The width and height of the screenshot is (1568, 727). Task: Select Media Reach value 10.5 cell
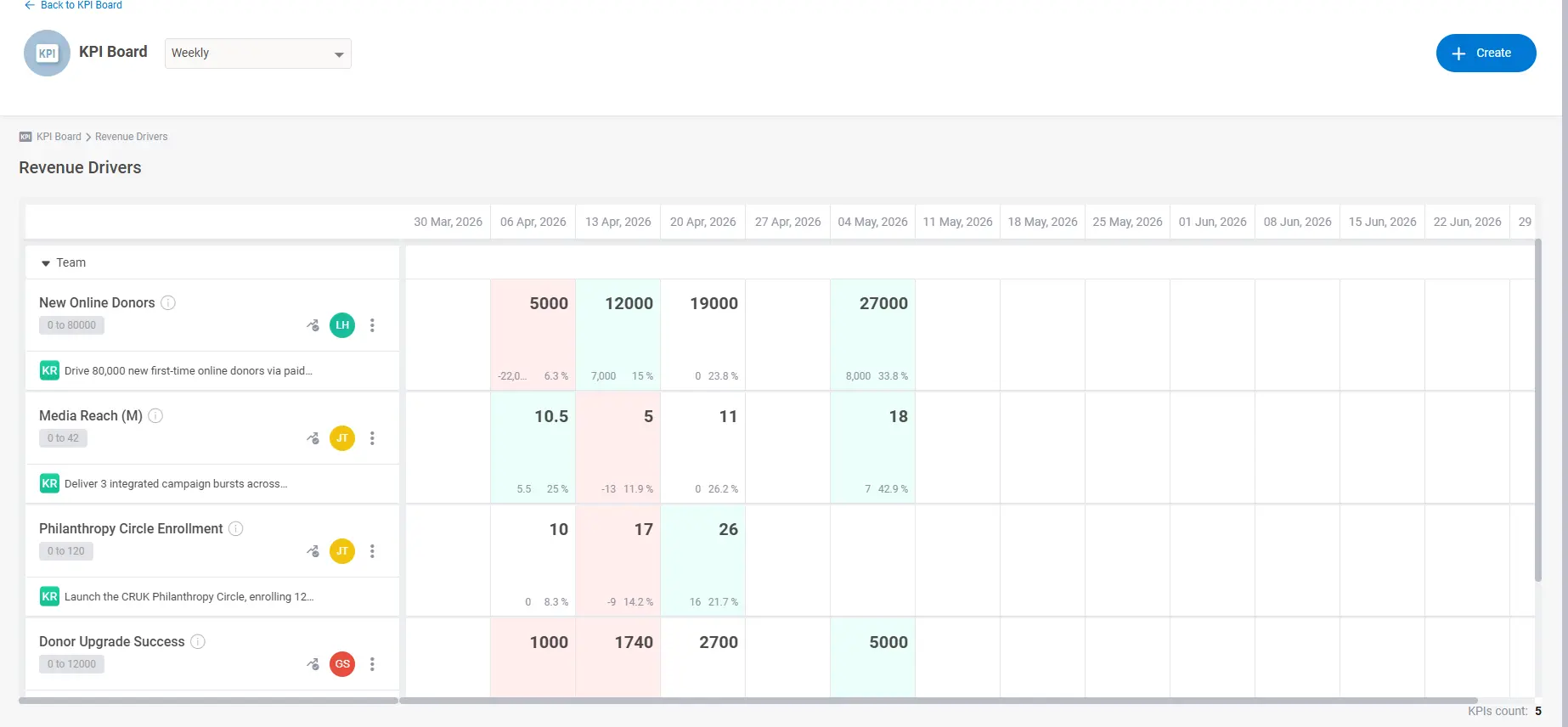533,448
